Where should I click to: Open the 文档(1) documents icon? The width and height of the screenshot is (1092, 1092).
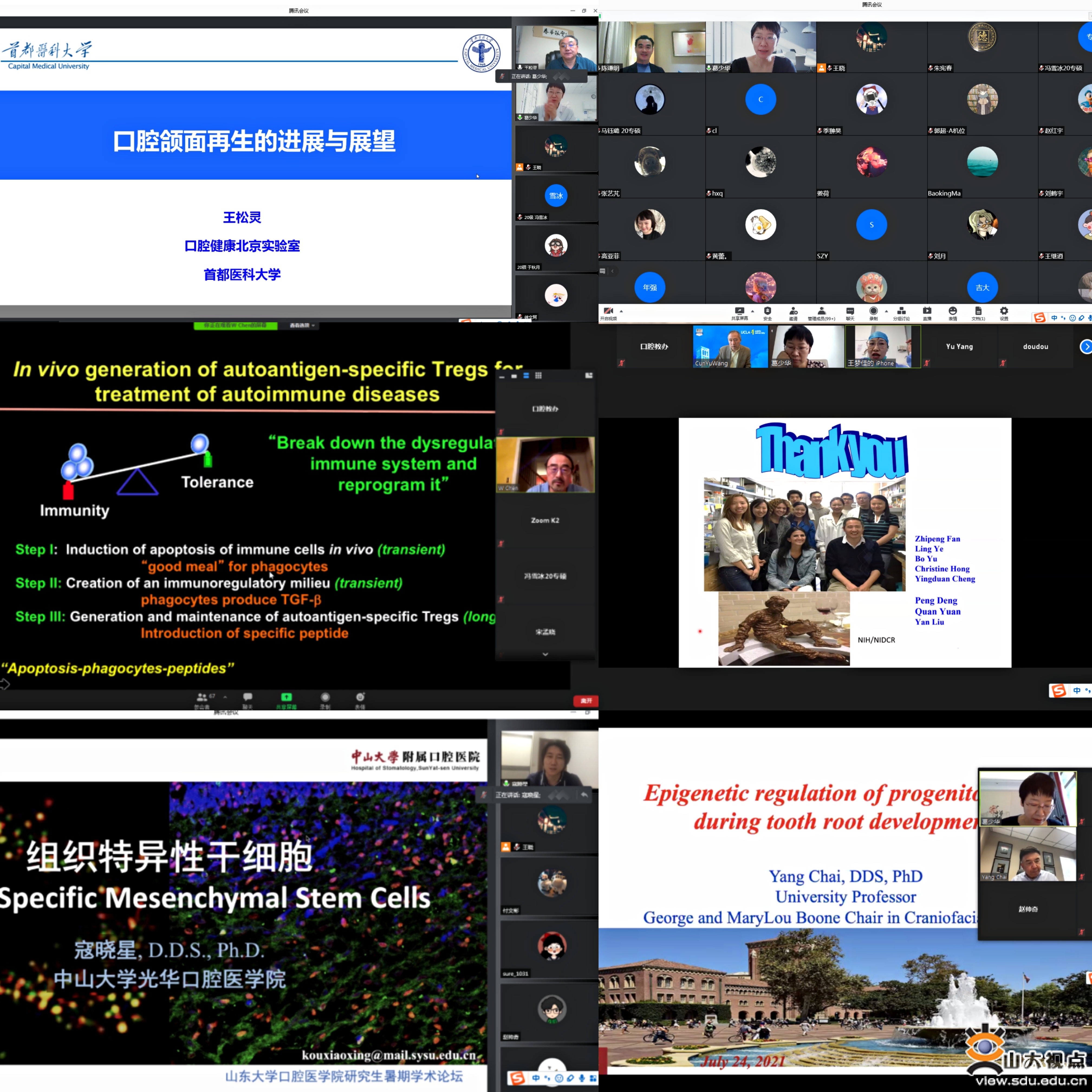coord(979,311)
